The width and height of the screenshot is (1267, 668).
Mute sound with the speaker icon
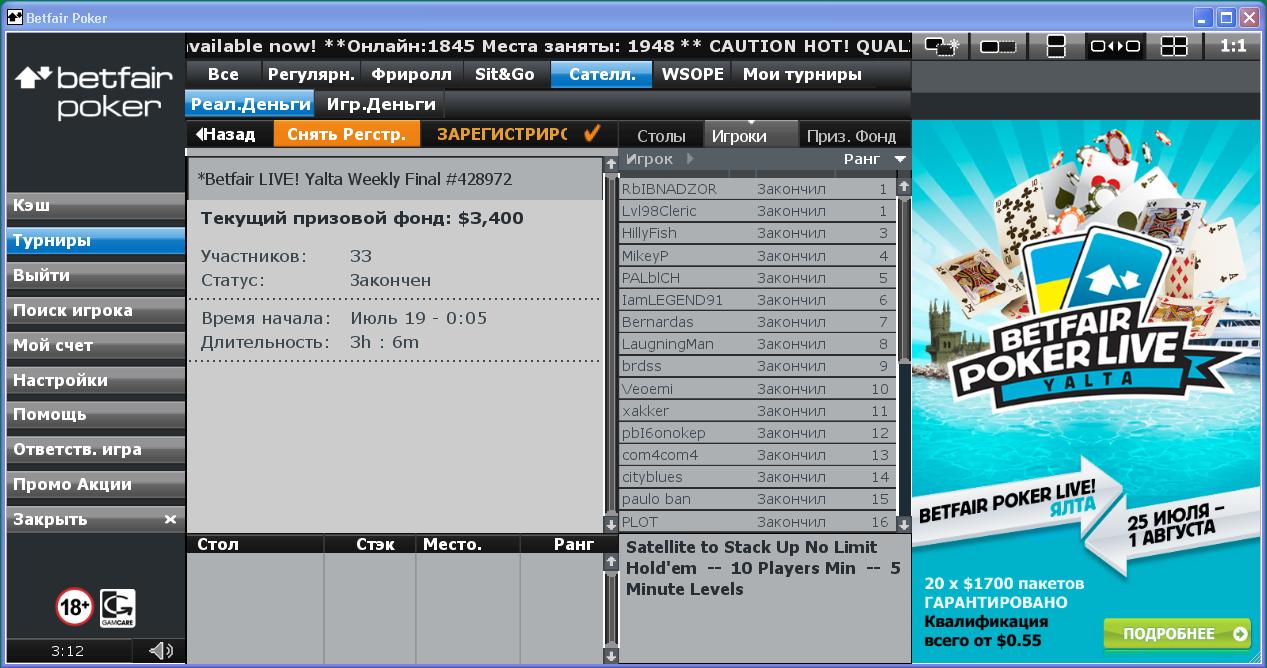tap(160, 651)
